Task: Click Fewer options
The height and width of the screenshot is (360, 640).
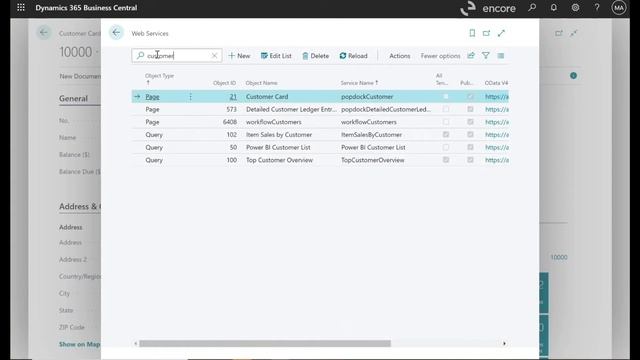Action: 440,56
